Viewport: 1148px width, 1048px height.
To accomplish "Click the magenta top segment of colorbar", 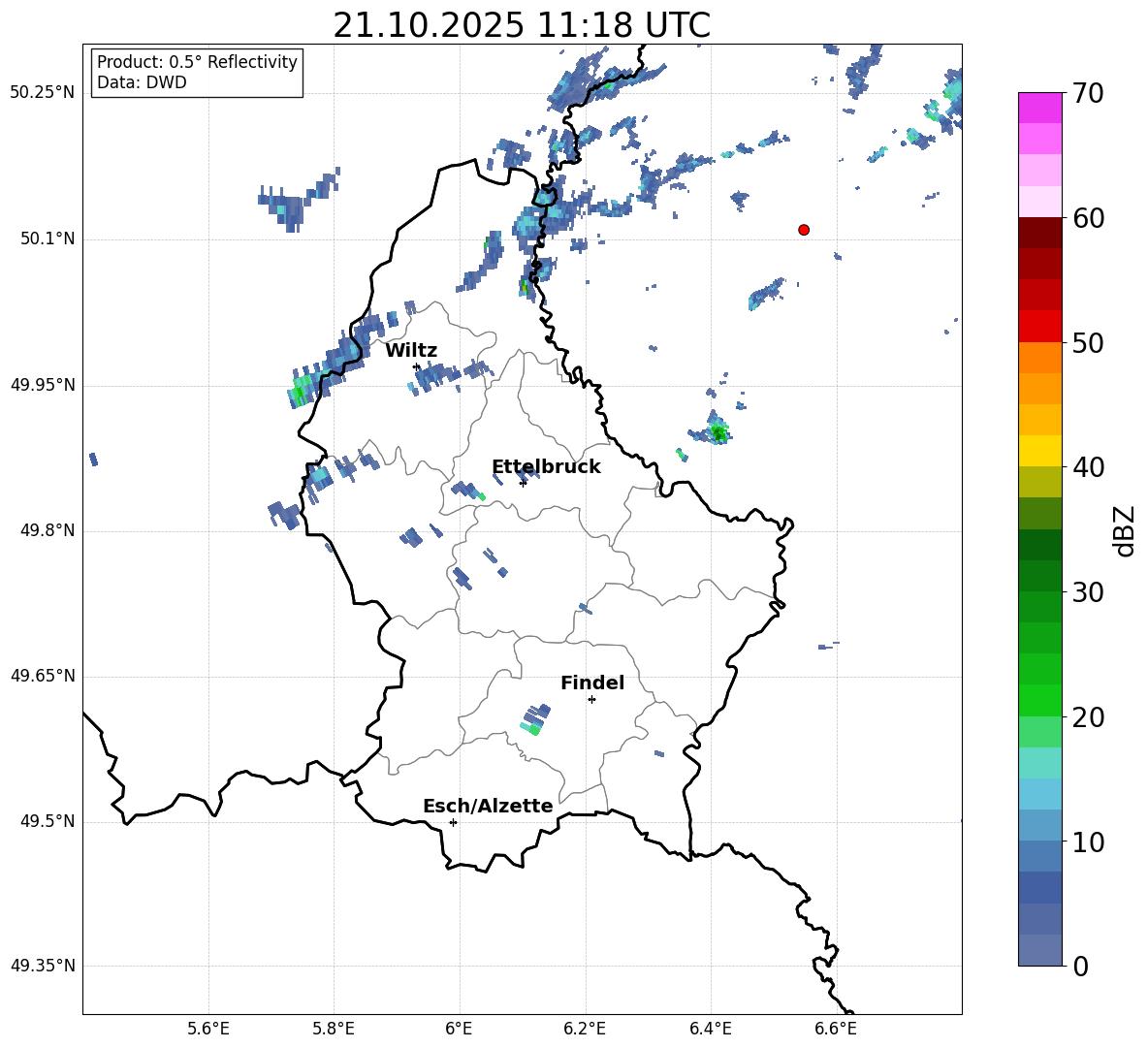I will 1040,108.
